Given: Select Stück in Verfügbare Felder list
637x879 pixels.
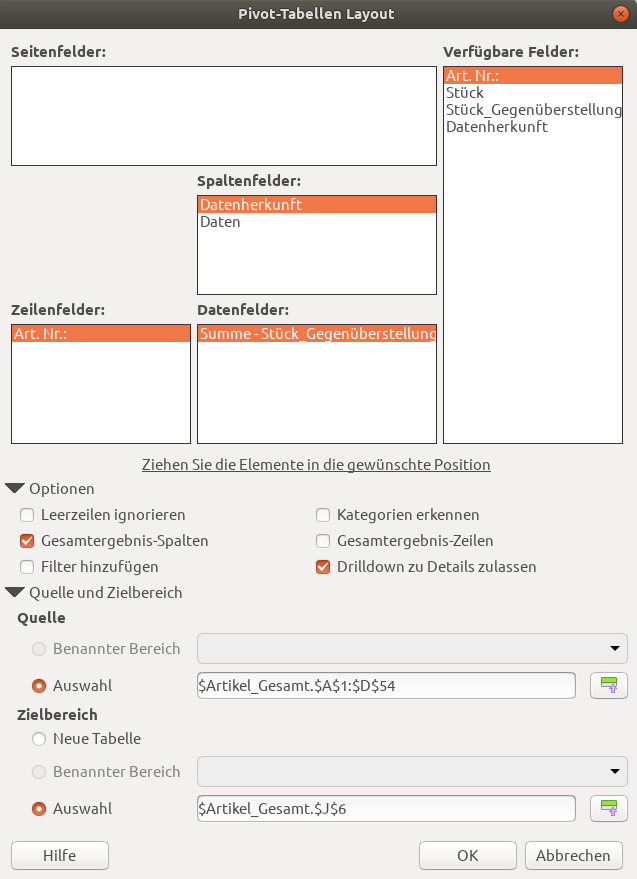Looking at the screenshot, I should [x=465, y=93].
